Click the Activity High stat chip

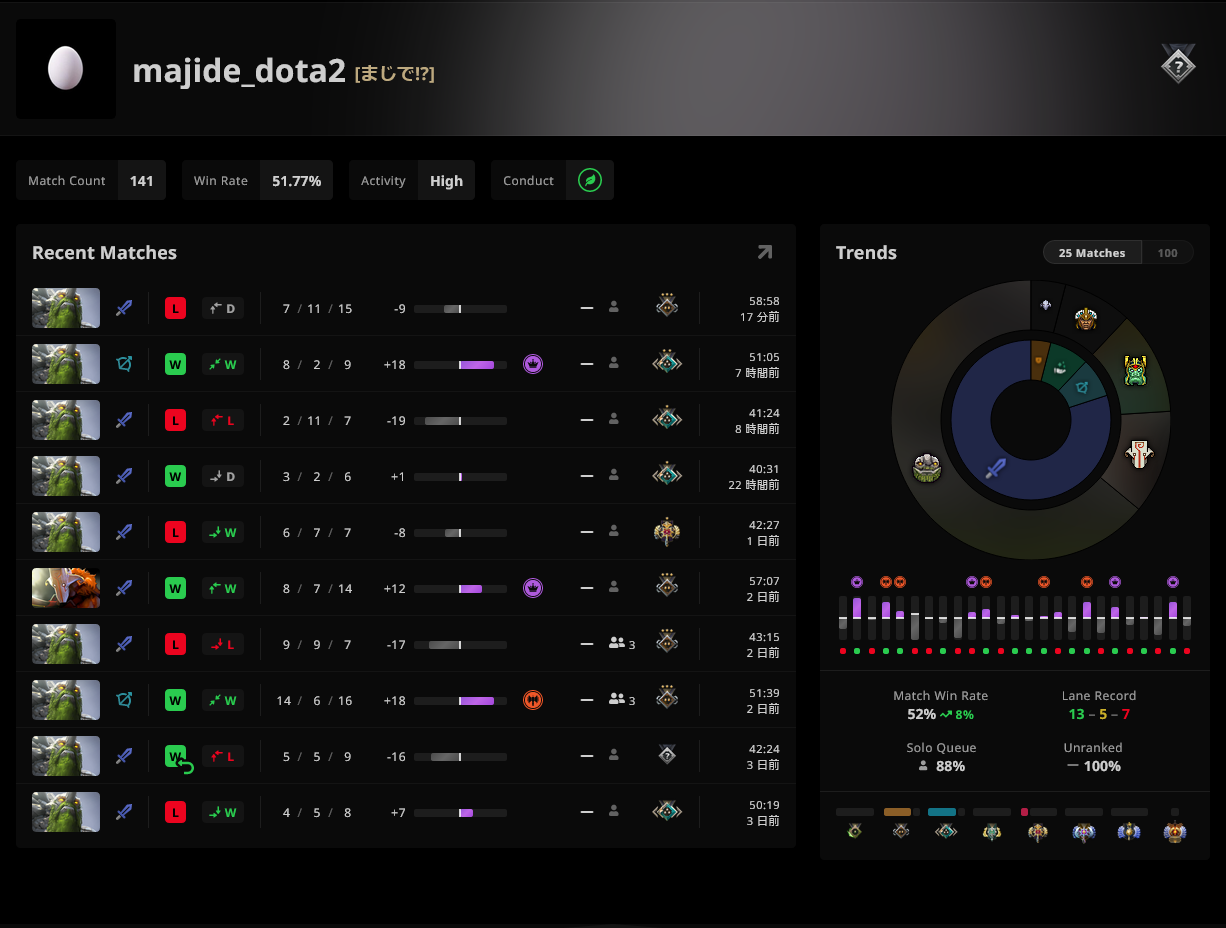(x=412, y=181)
